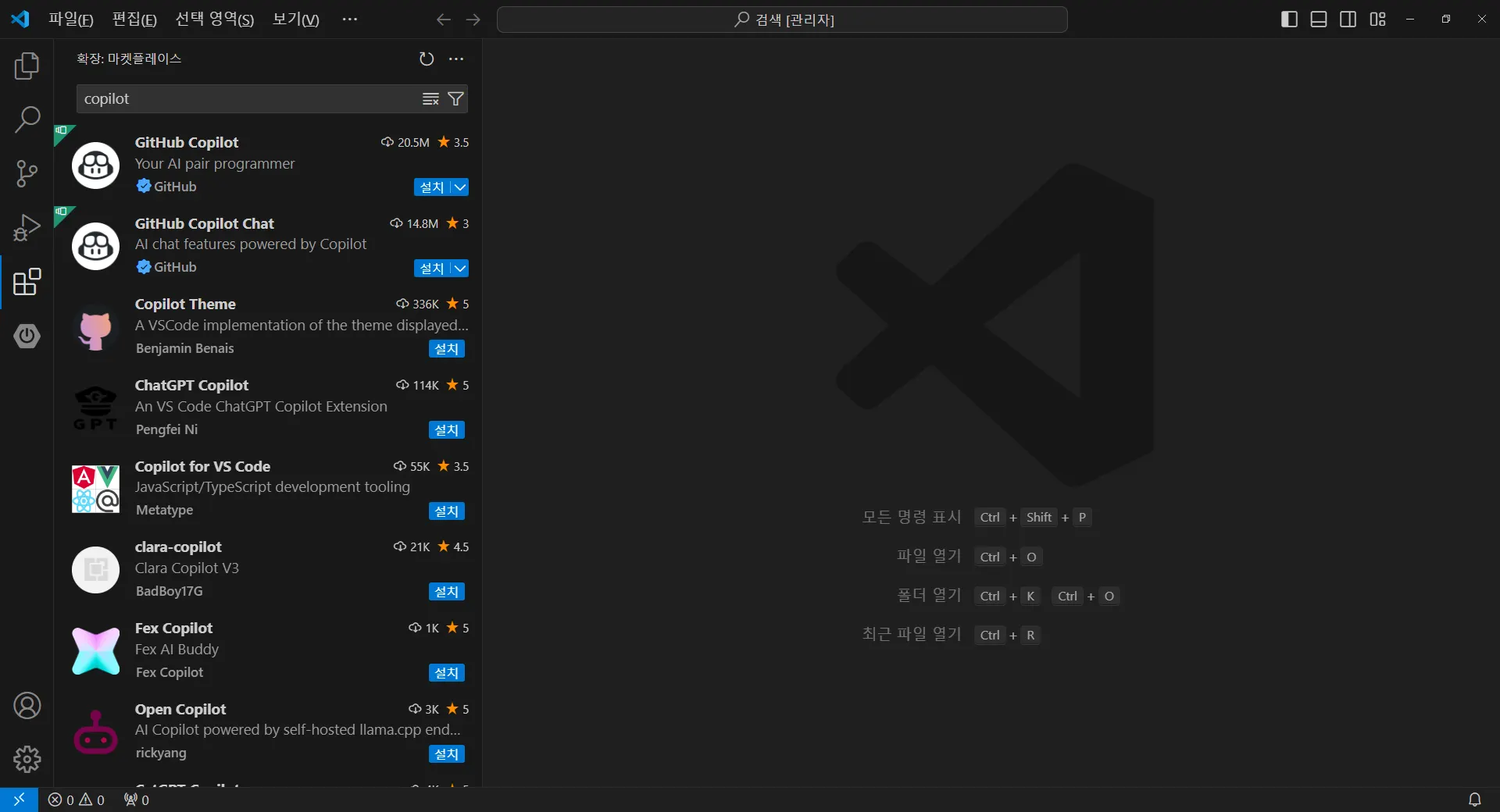Screen dimensions: 1500x812
Task: Open the extensions view more actions menu
Action: click(x=456, y=59)
